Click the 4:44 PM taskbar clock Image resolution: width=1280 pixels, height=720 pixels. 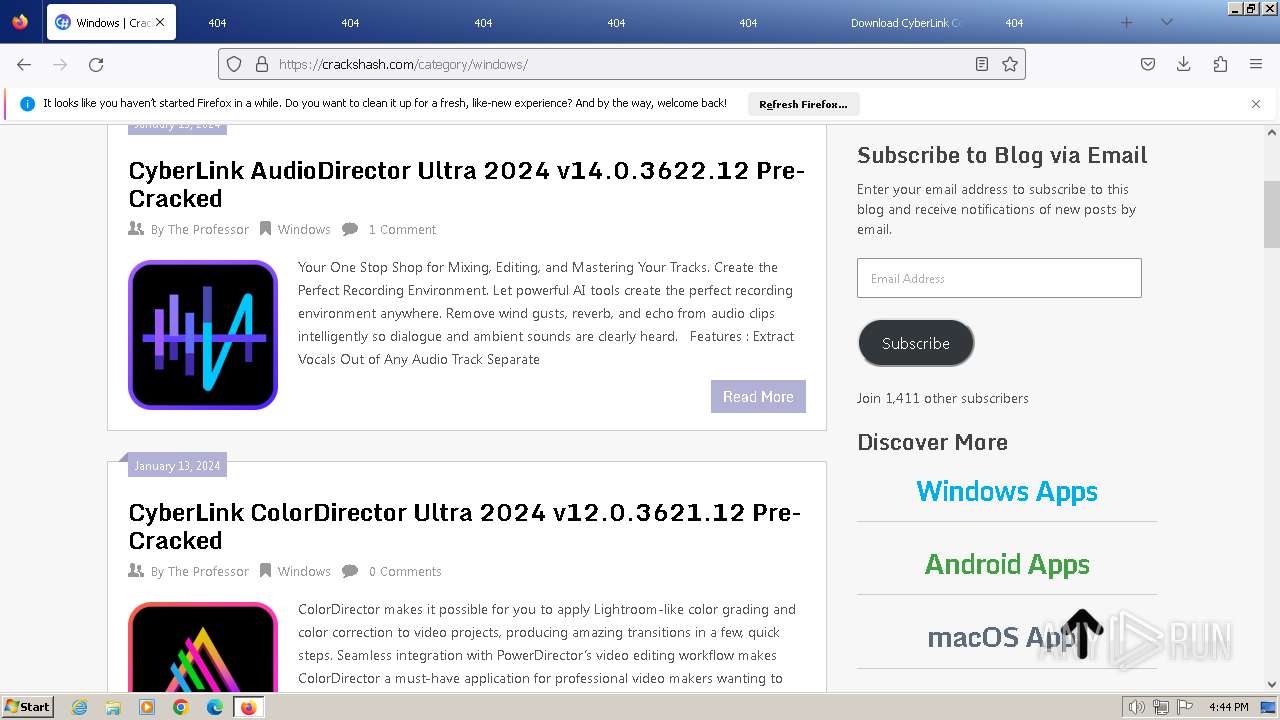click(1229, 707)
